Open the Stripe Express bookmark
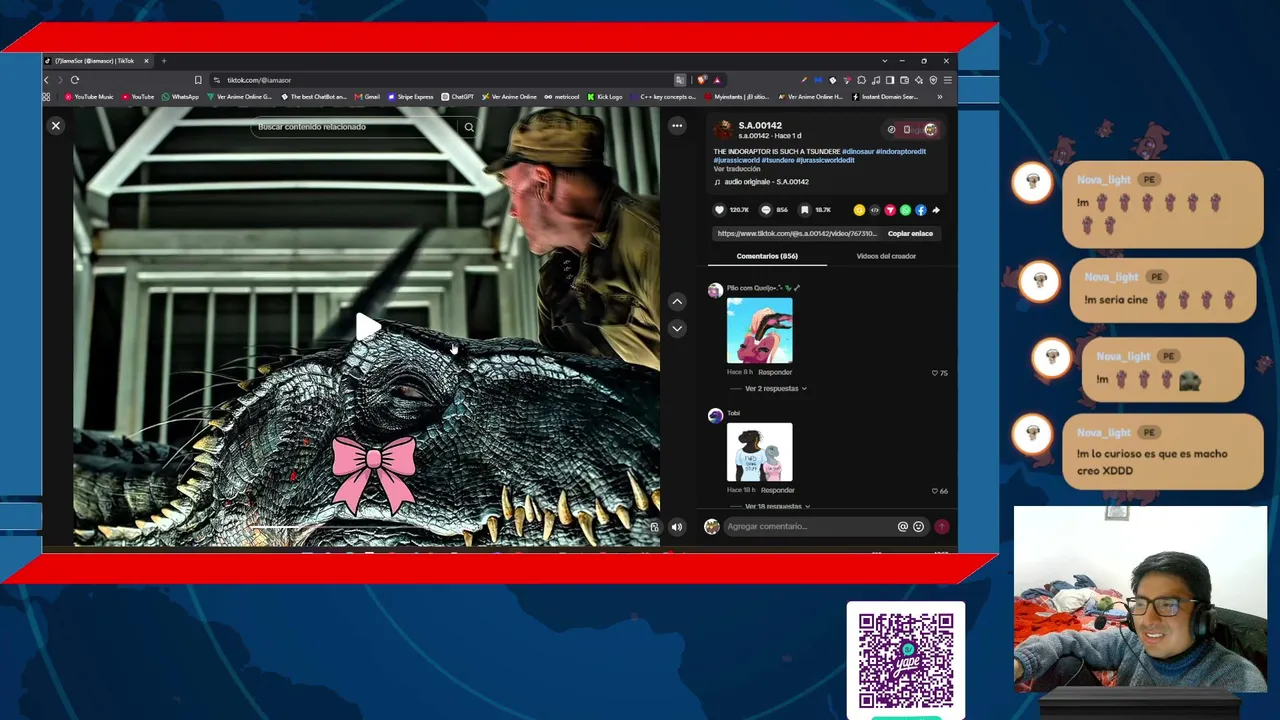 coord(411,97)
